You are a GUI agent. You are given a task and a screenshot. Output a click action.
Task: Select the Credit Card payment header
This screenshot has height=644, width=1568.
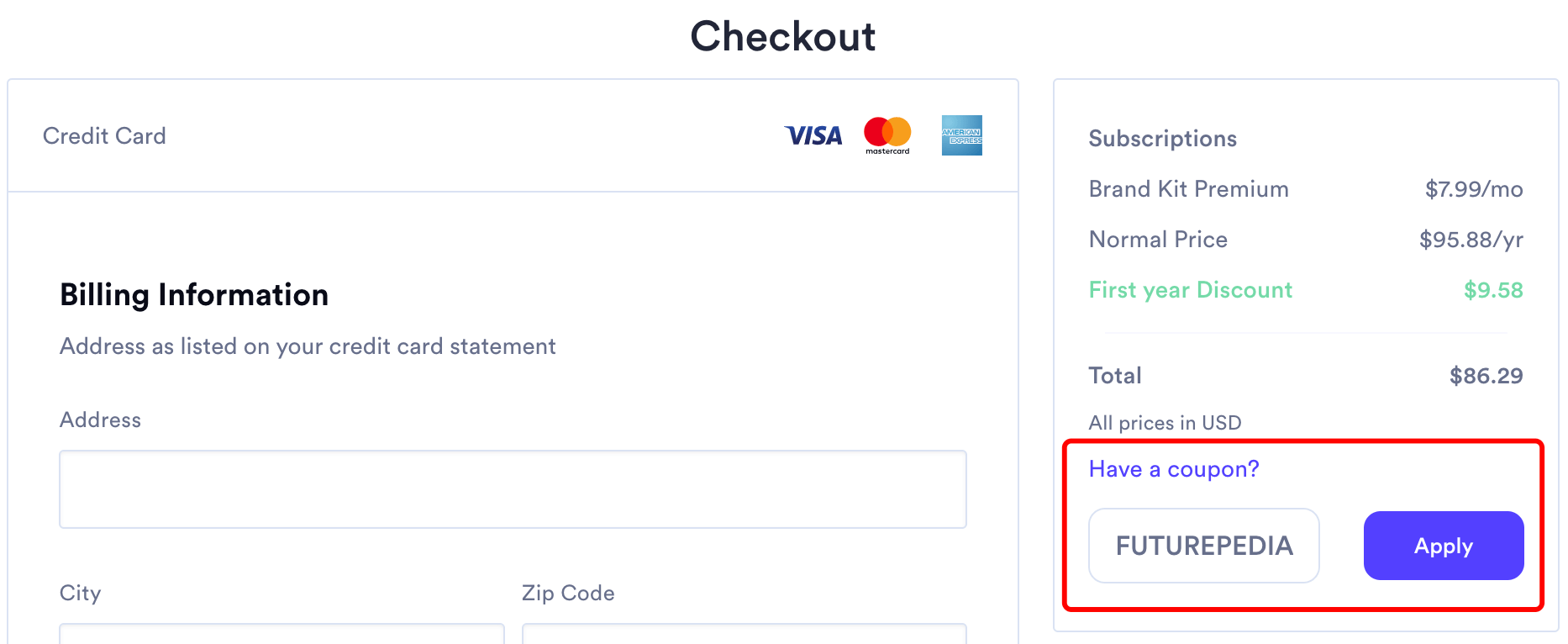104,136
